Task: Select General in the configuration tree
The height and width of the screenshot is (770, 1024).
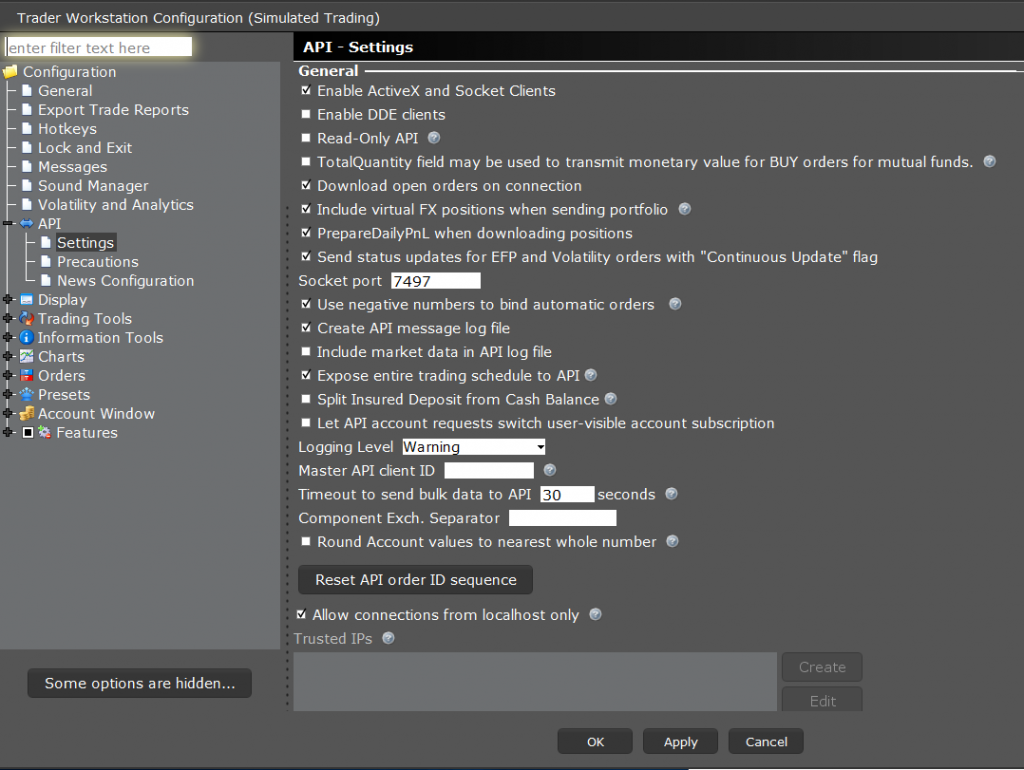Action: pos(65,91)
